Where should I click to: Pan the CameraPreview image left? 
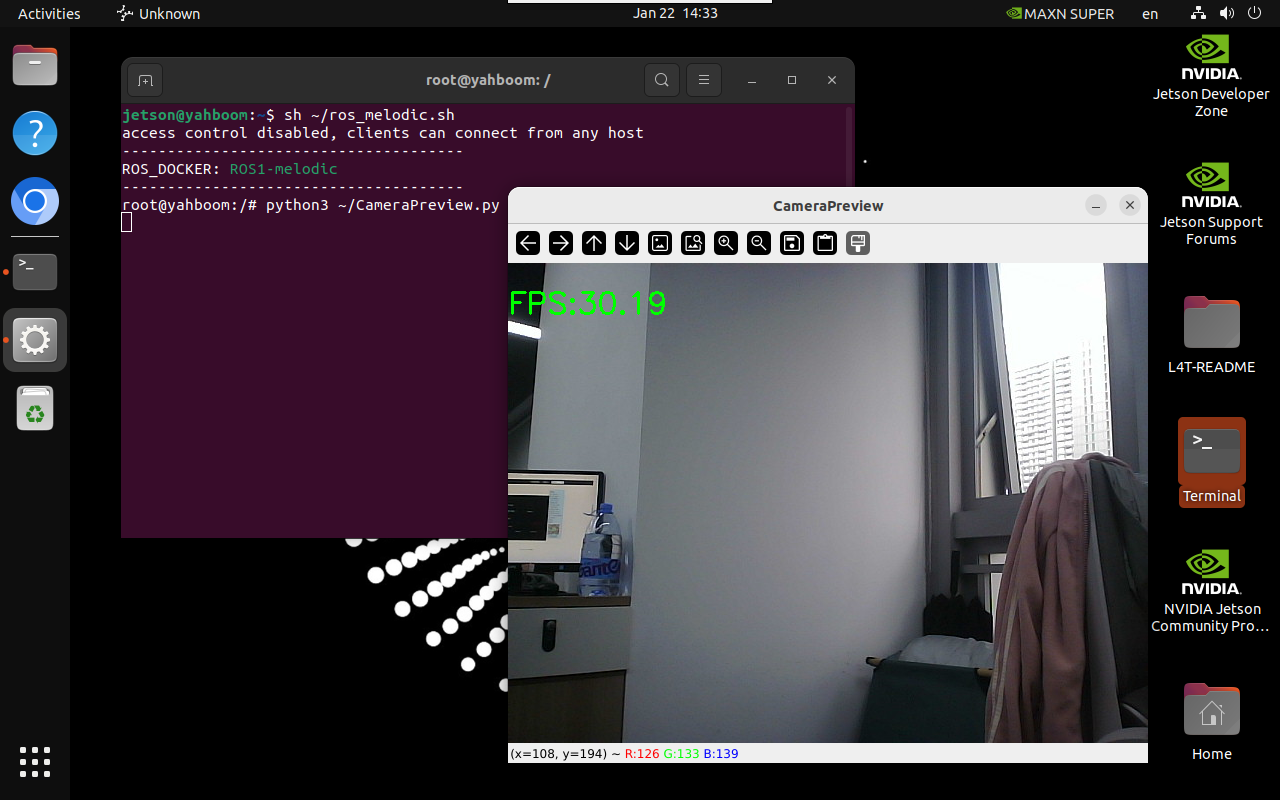[x=528, y=243]
